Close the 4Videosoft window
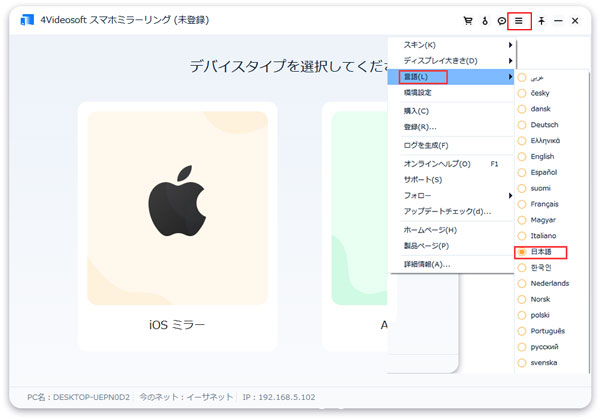 [x=575, y=21]
